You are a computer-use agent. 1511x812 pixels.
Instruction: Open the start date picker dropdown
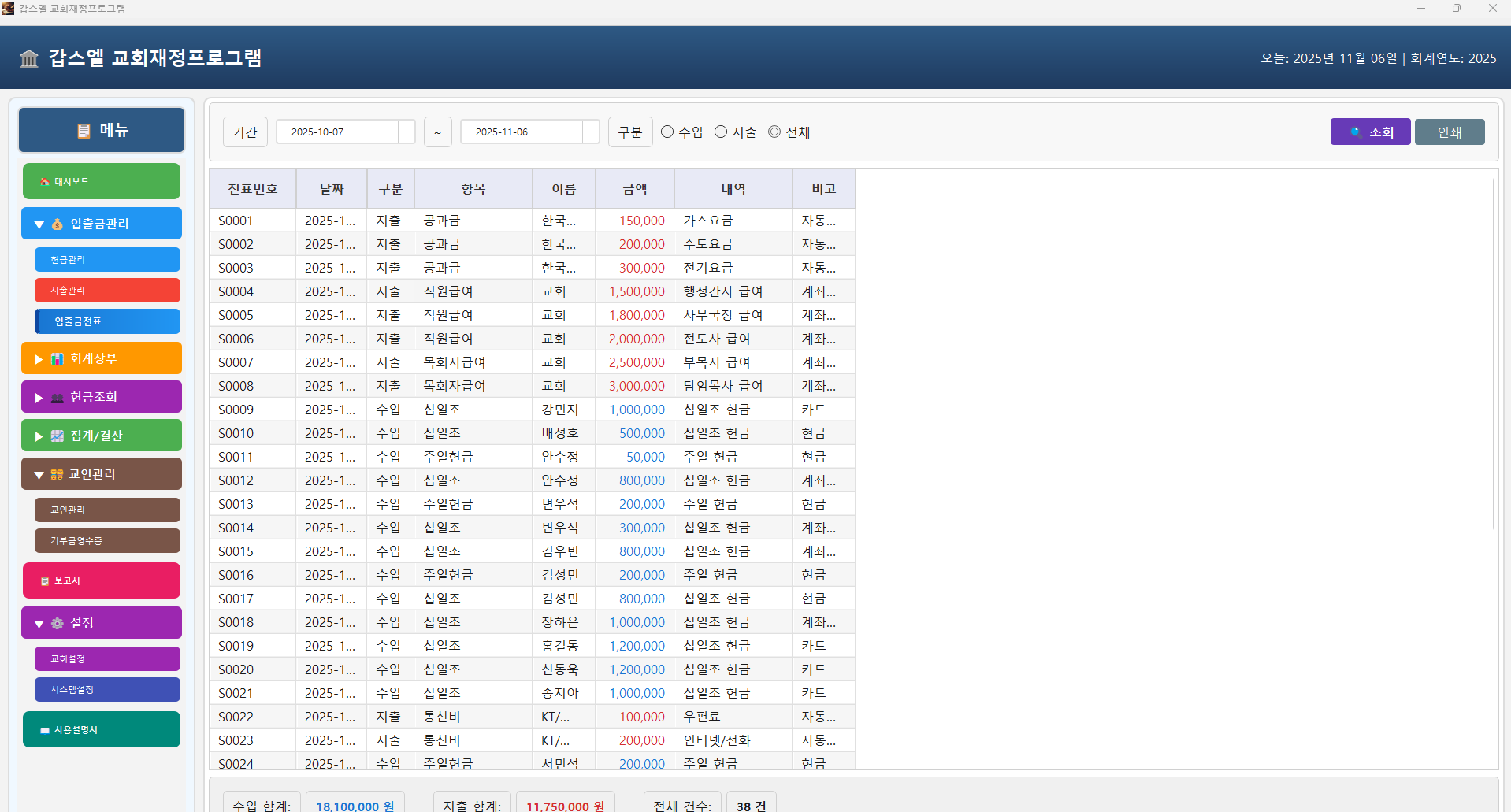click(x=406, y=132)
